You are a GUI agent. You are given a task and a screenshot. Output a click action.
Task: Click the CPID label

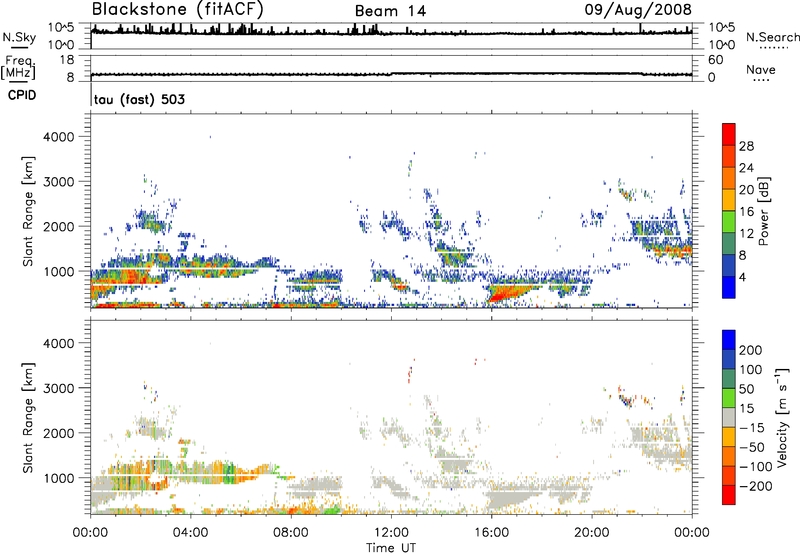tap(22, 95)
